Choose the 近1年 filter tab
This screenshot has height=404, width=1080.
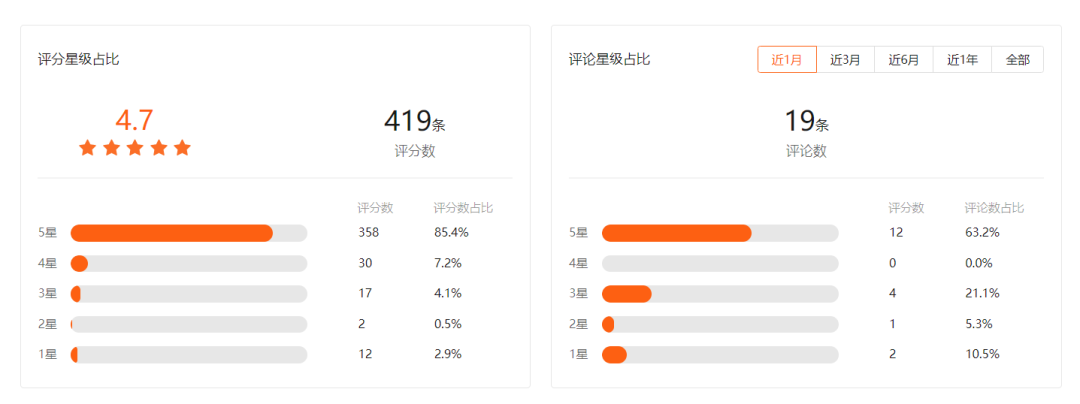coord(962,59)
